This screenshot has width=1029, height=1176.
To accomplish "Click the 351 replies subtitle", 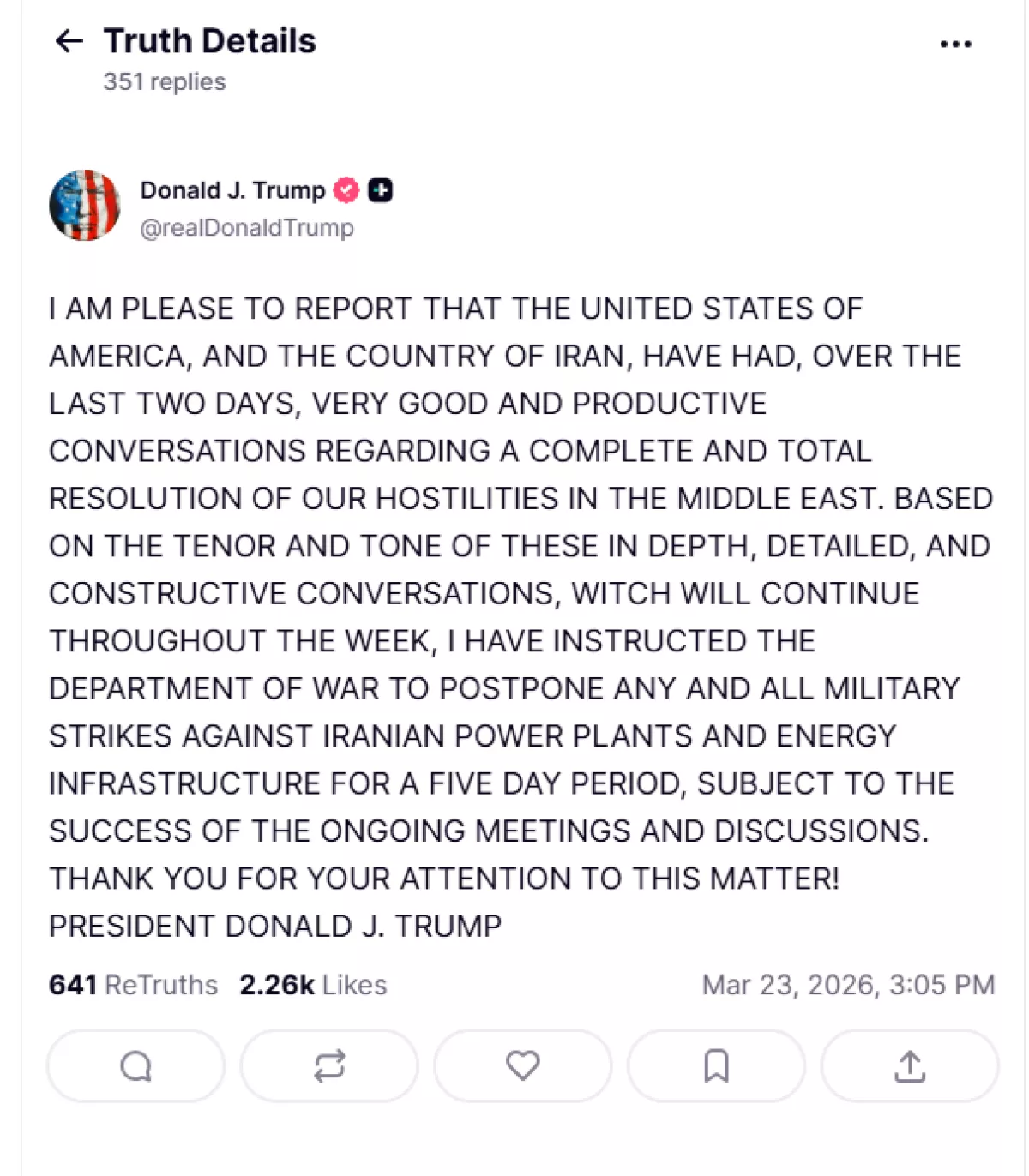I will [x=165, y=82].
